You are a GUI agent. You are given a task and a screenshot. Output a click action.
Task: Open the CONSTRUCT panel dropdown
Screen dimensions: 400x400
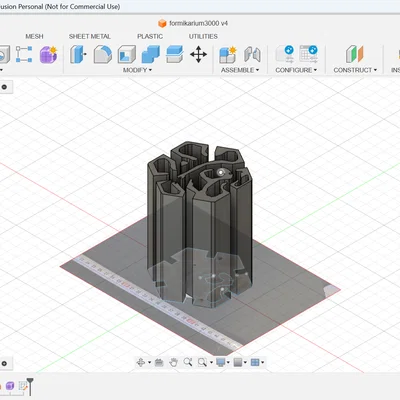click(x=355, y=70)
